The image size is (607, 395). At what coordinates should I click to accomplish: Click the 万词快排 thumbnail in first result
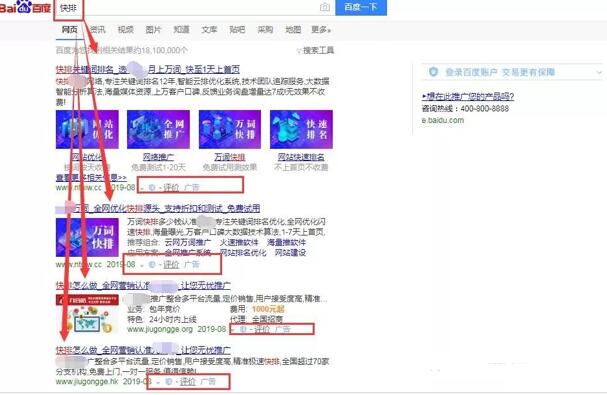(x=230, y=129)
